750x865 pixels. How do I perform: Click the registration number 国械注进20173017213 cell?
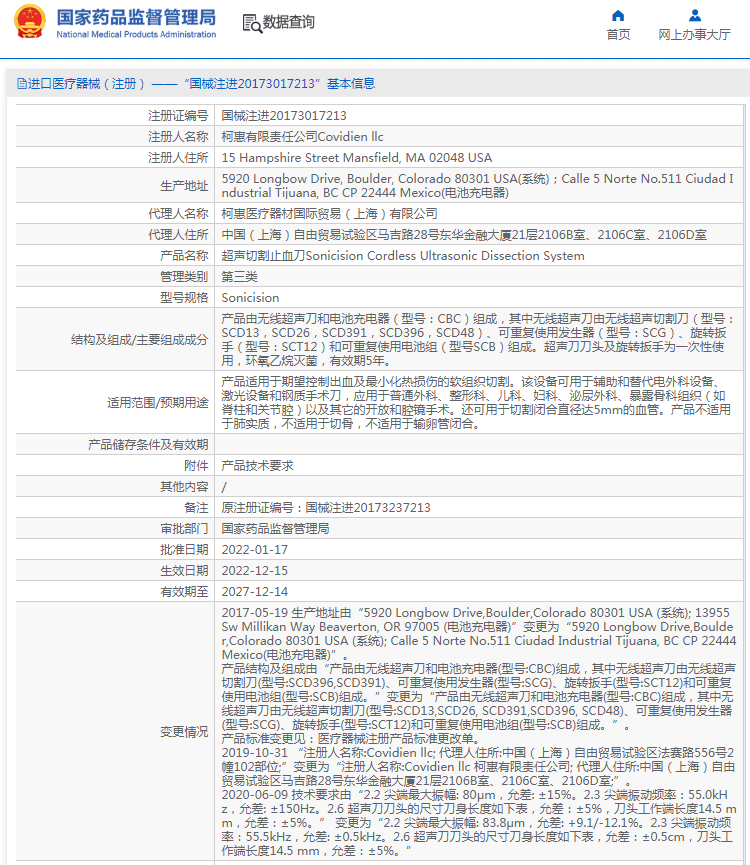click(x=284, y=116)
